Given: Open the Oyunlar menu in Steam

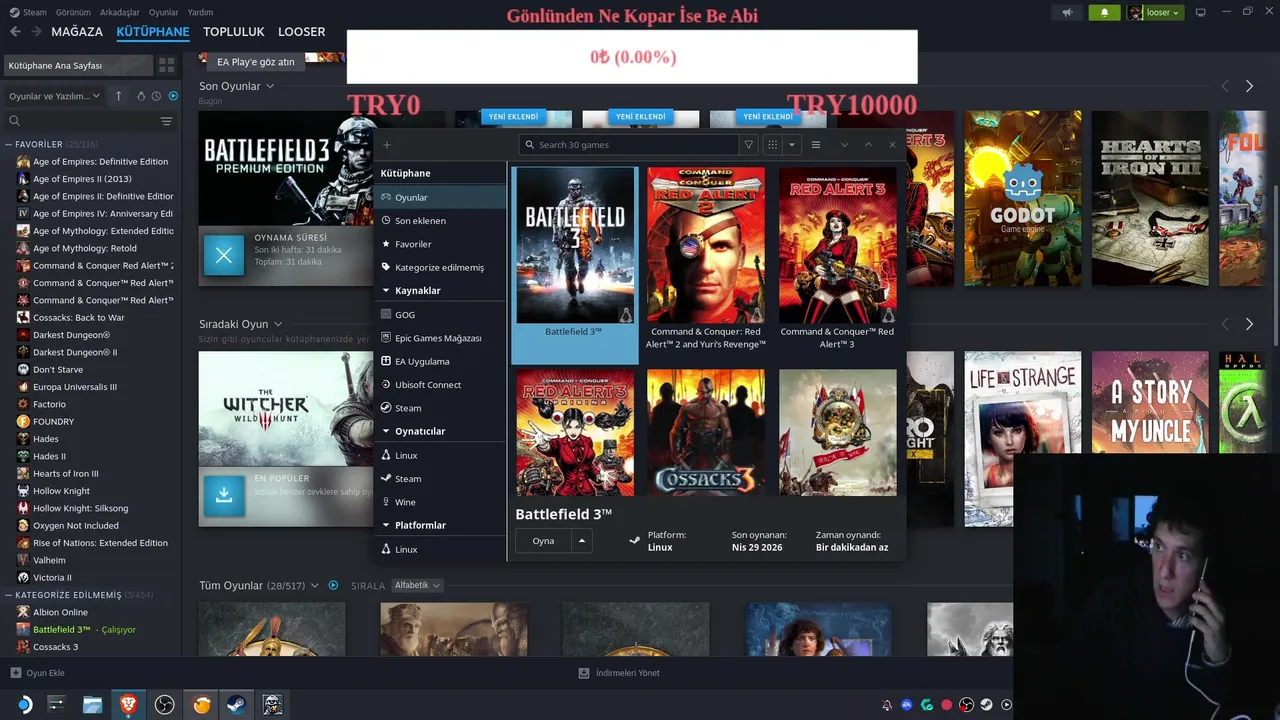Looking at the screenshot, I should click(164, 12).
